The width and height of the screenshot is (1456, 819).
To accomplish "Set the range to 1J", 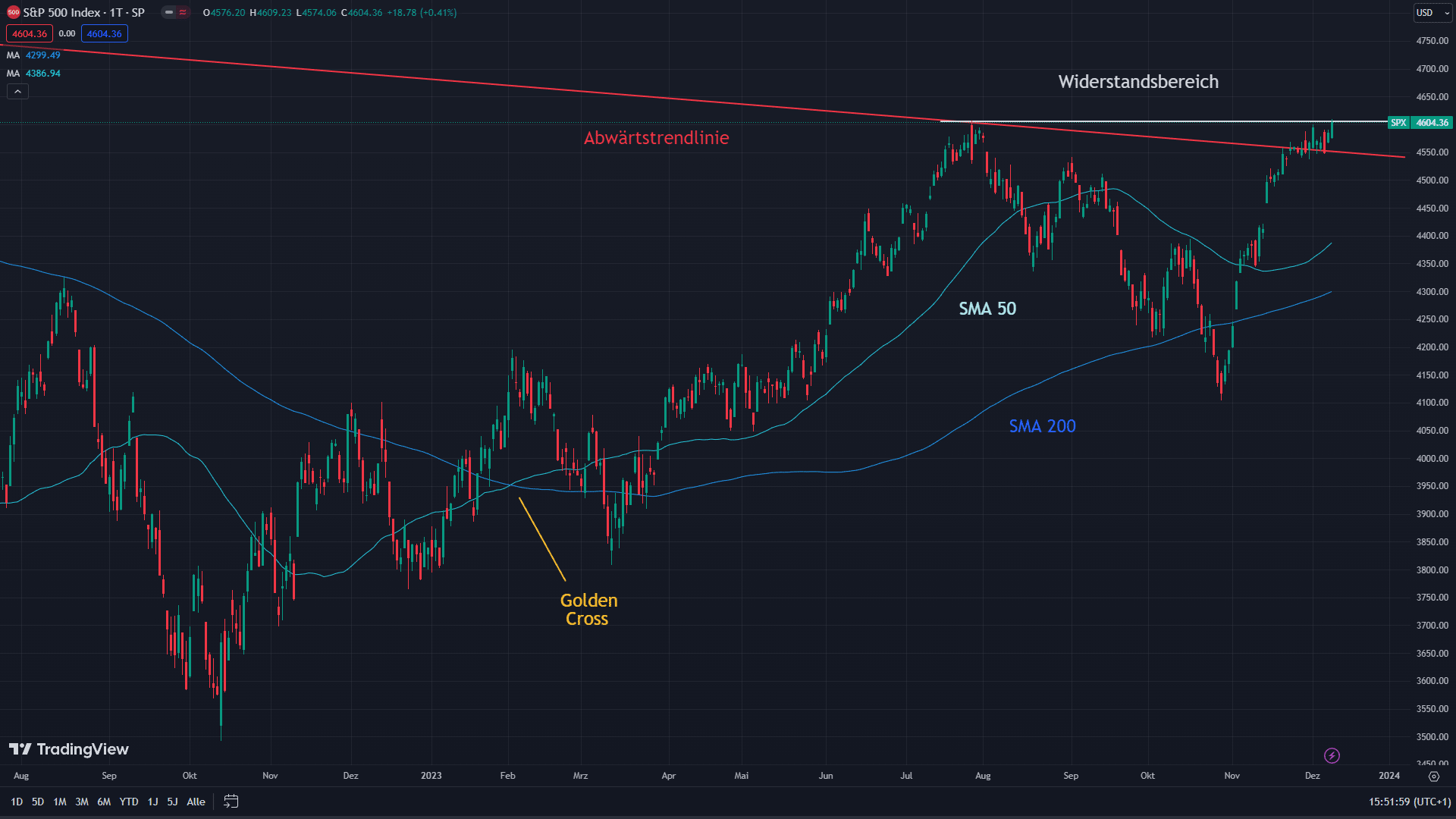I will coord(152,802).
